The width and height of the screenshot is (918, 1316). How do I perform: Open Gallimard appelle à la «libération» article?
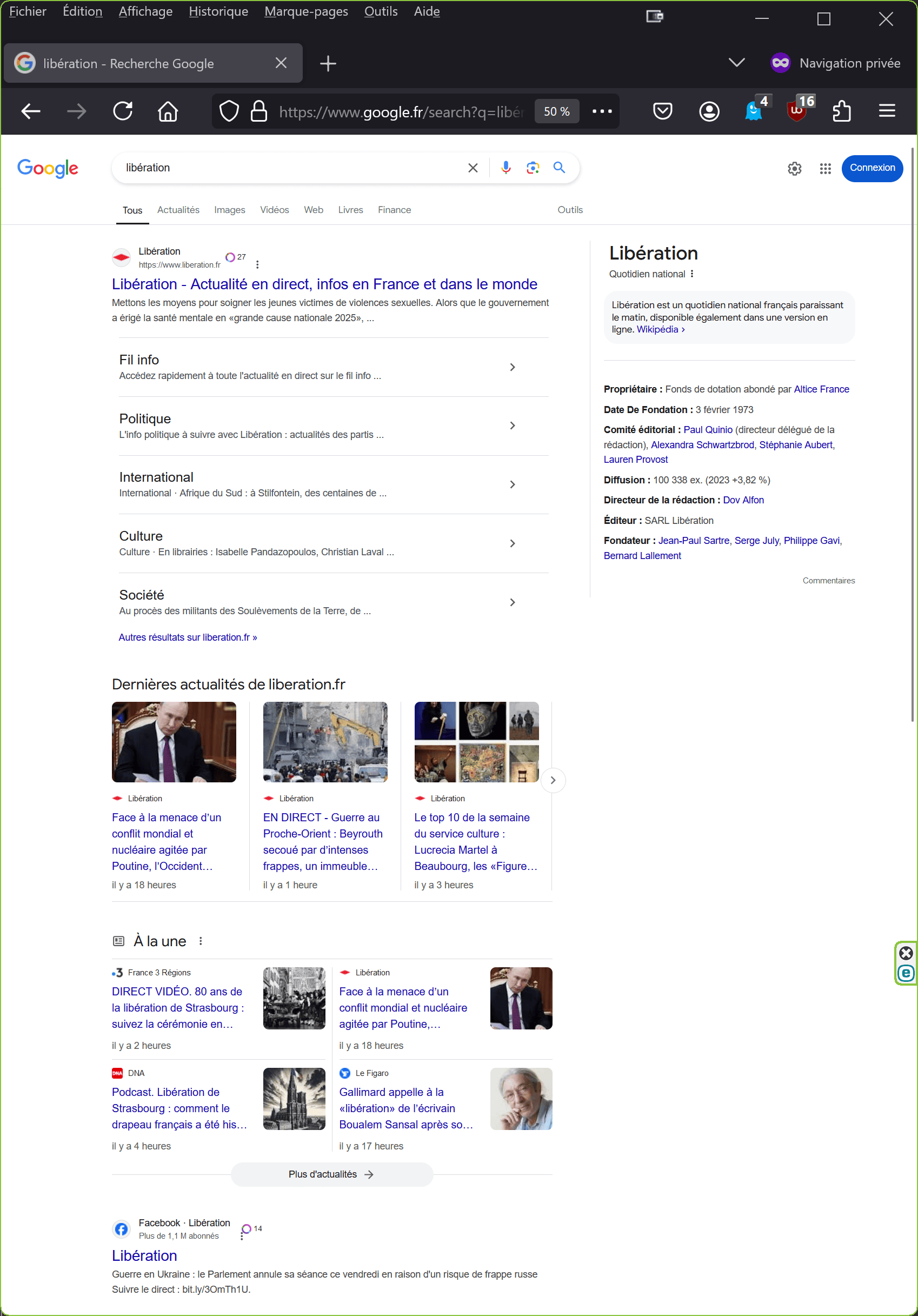405,1108
